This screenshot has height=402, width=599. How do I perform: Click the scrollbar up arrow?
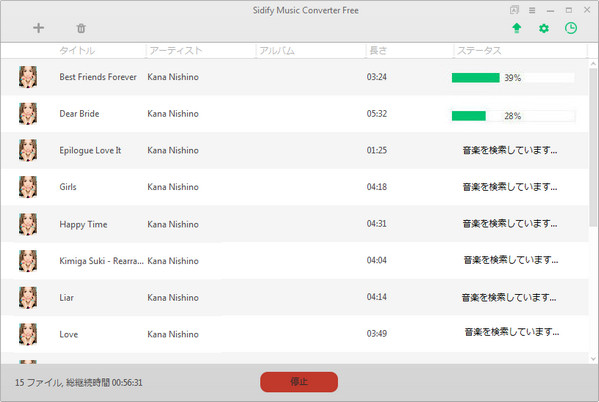click(593, 64)
